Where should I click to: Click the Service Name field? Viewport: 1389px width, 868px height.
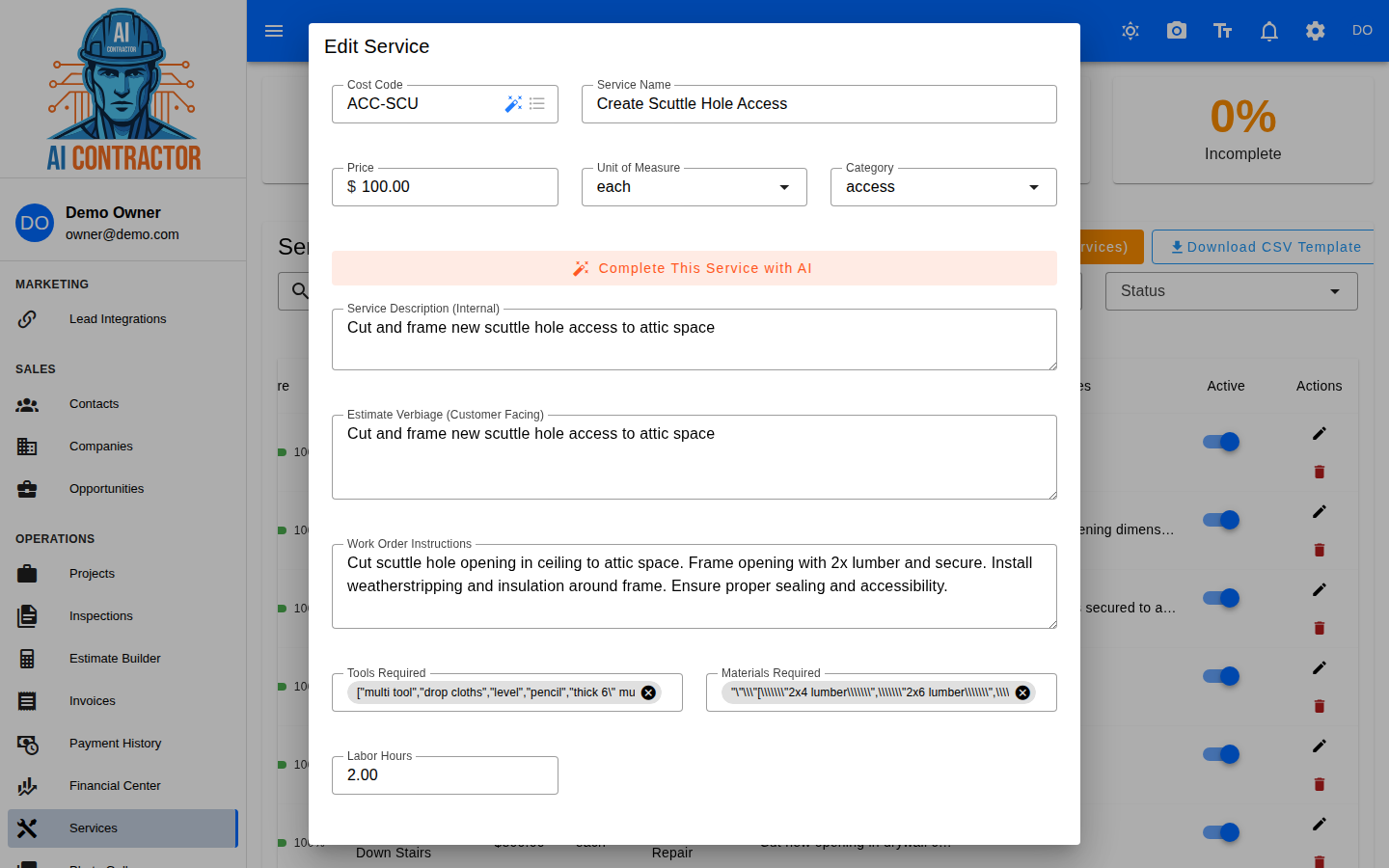pos(819,104)
